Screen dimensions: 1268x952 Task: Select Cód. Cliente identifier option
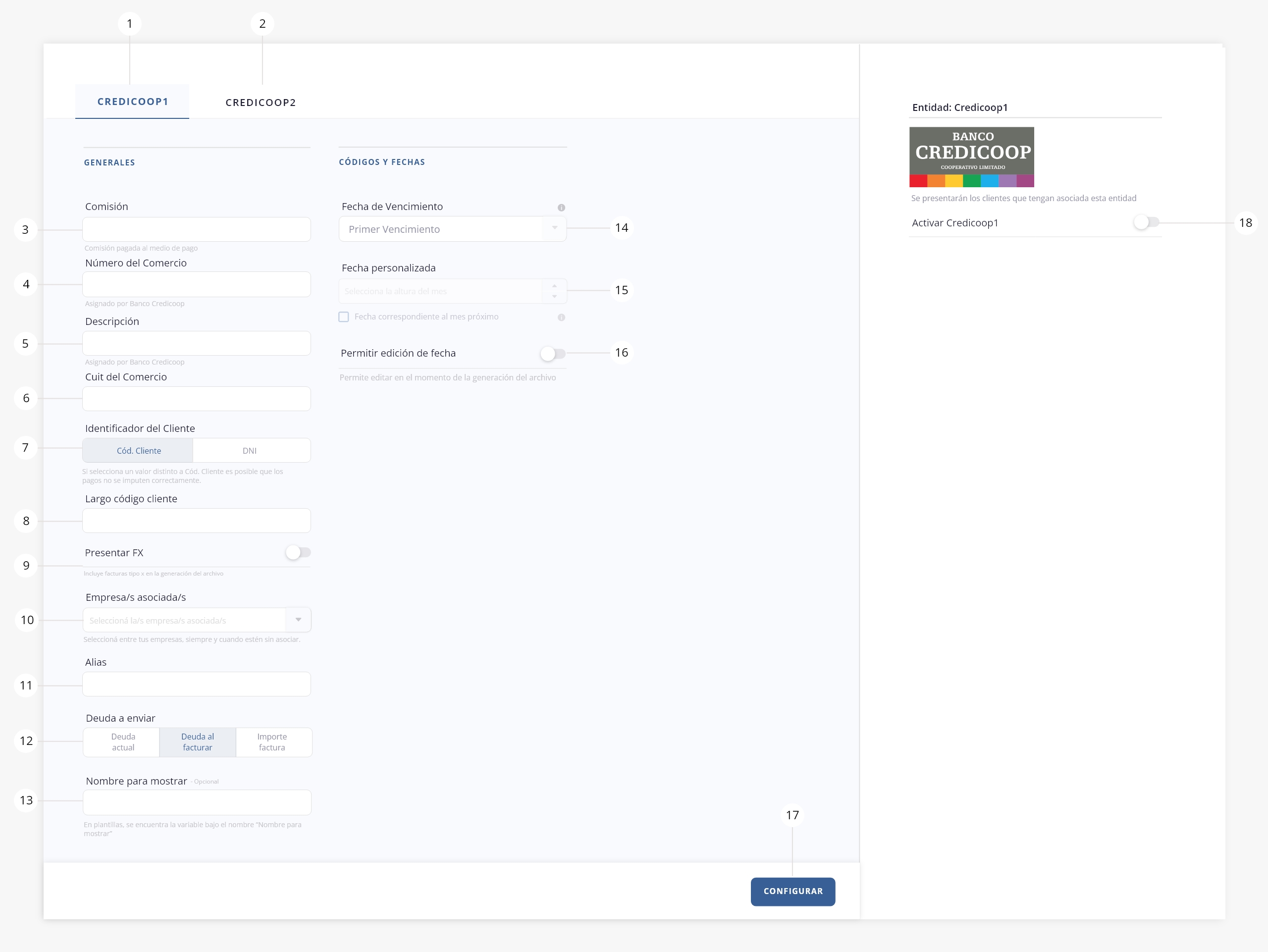pos(139,451)
